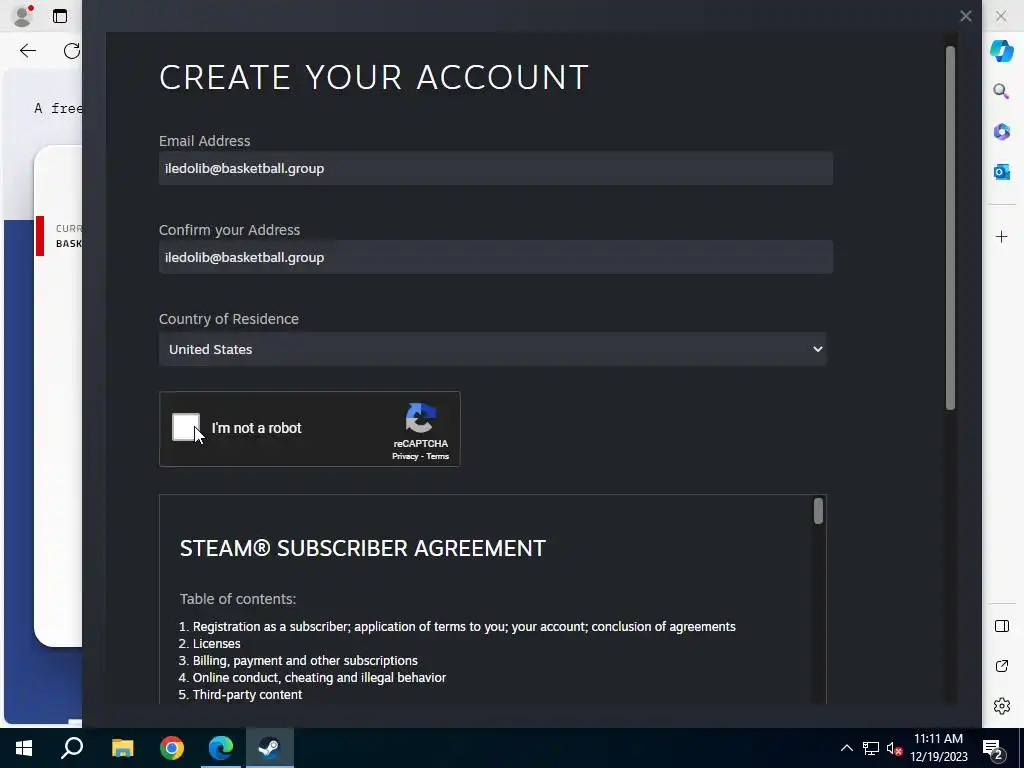Open the Copilot sidebar icon
Image resolution: width=1024 pixels, height=768 pixels.
[x=1001, y=50]
